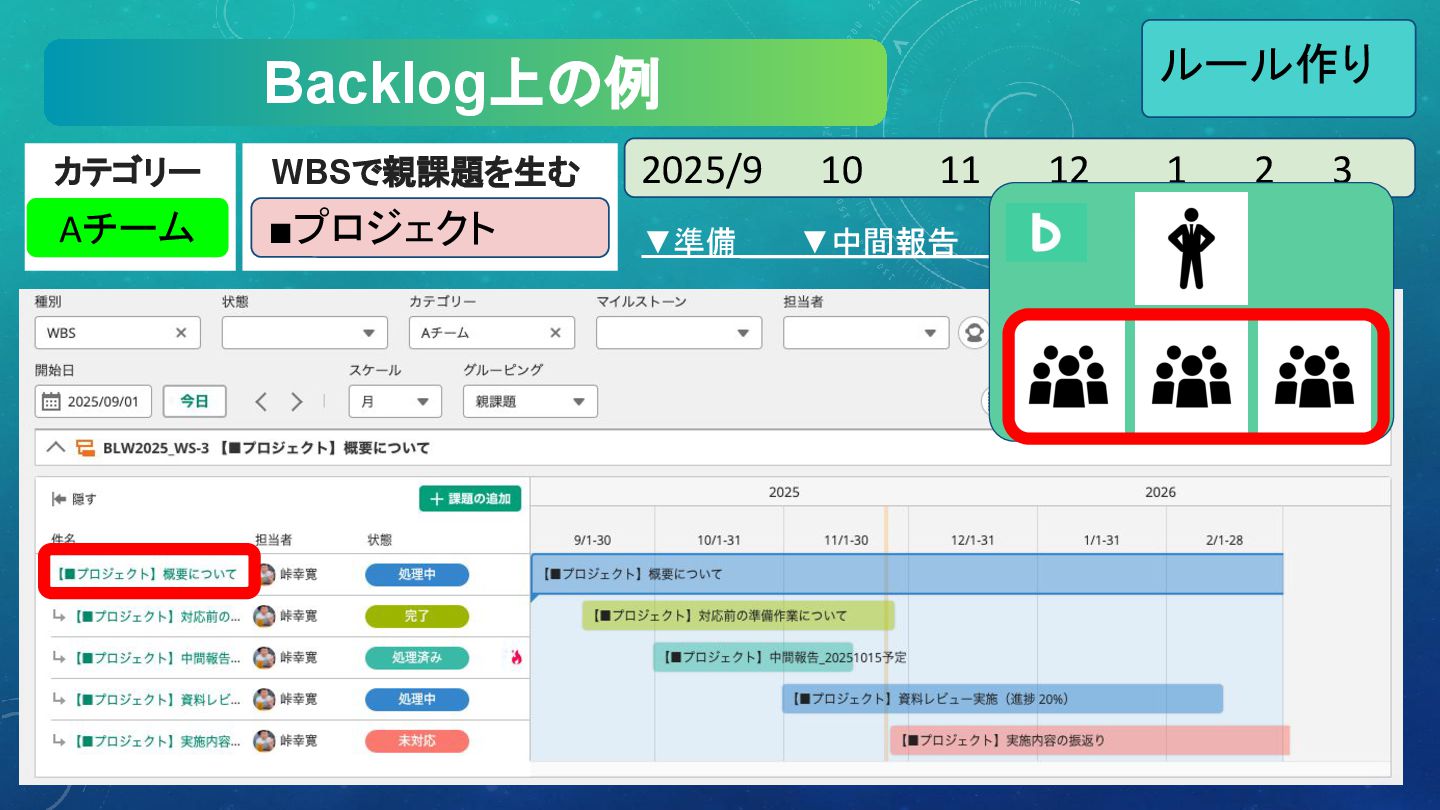Click assignee avatar in 中間報告 row
This screenshot has width=1440, height=810.
[x=265, y=658]
